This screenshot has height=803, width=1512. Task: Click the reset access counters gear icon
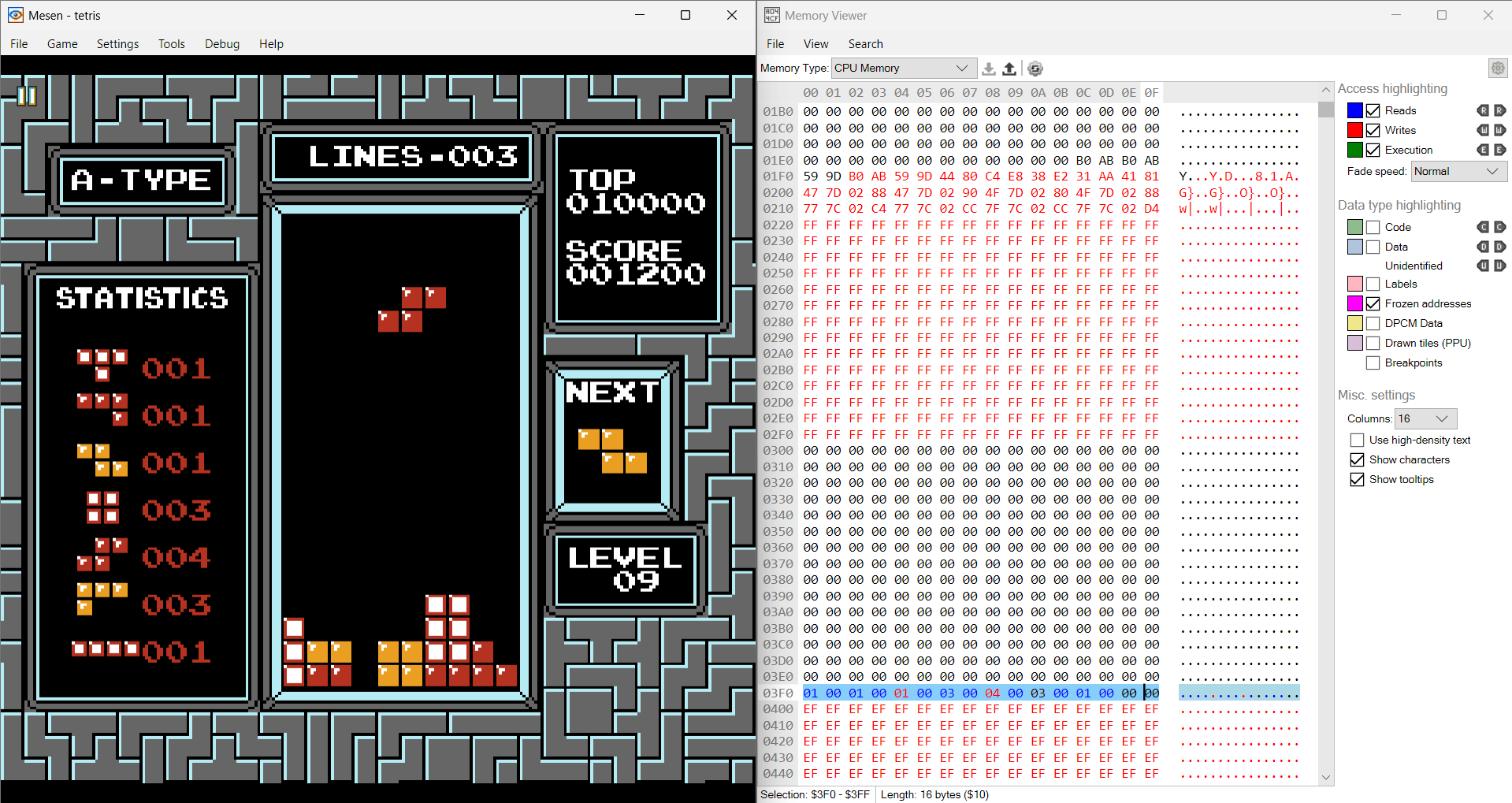pos(1035,69)
